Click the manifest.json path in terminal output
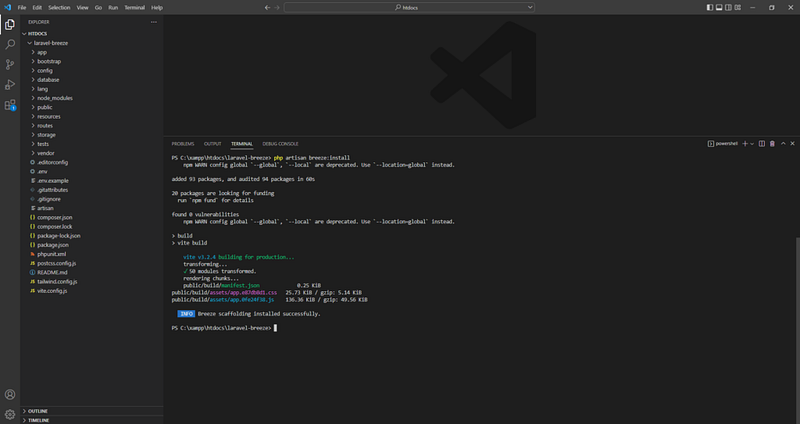Viewport: 800px width, 424px height. 221,286
